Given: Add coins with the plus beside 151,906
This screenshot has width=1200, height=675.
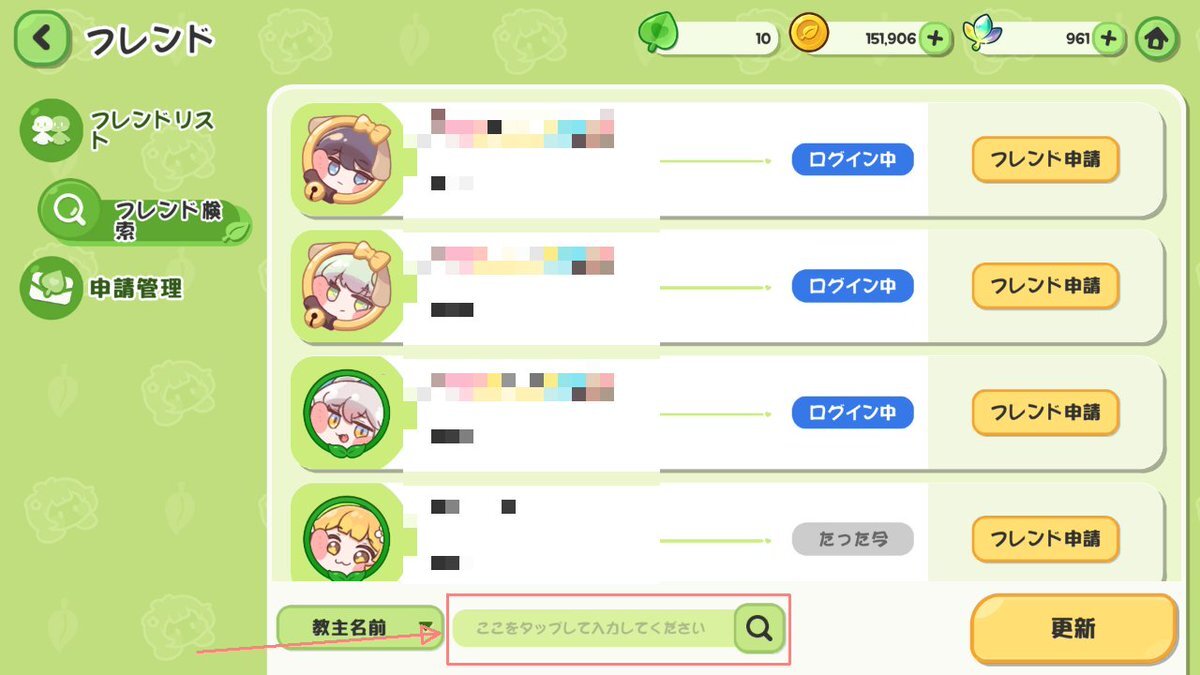Looking at the screenshot, I should (x=935, y=39).
